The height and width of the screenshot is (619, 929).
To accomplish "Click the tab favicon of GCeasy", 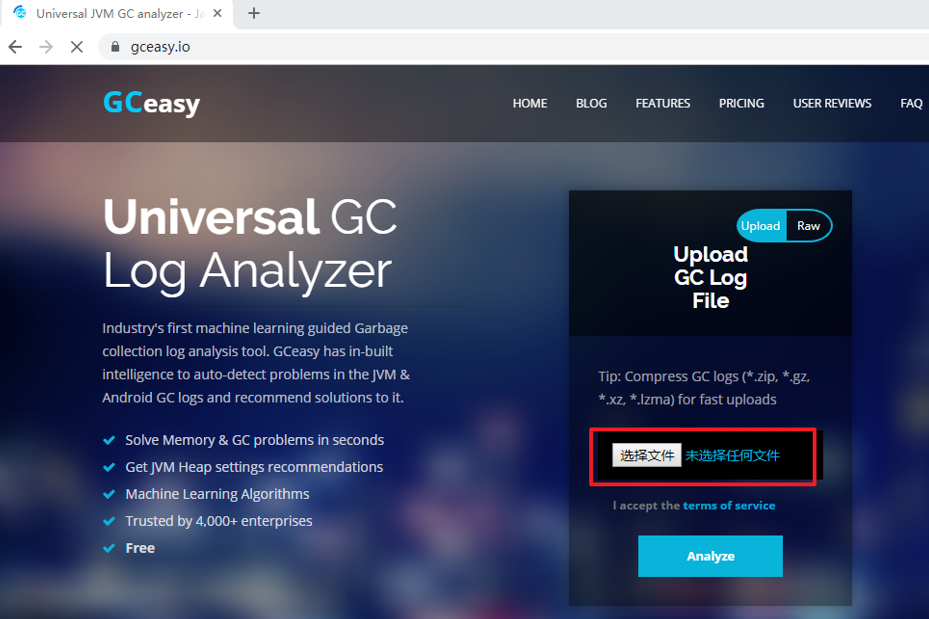I will tap(20, 12).
